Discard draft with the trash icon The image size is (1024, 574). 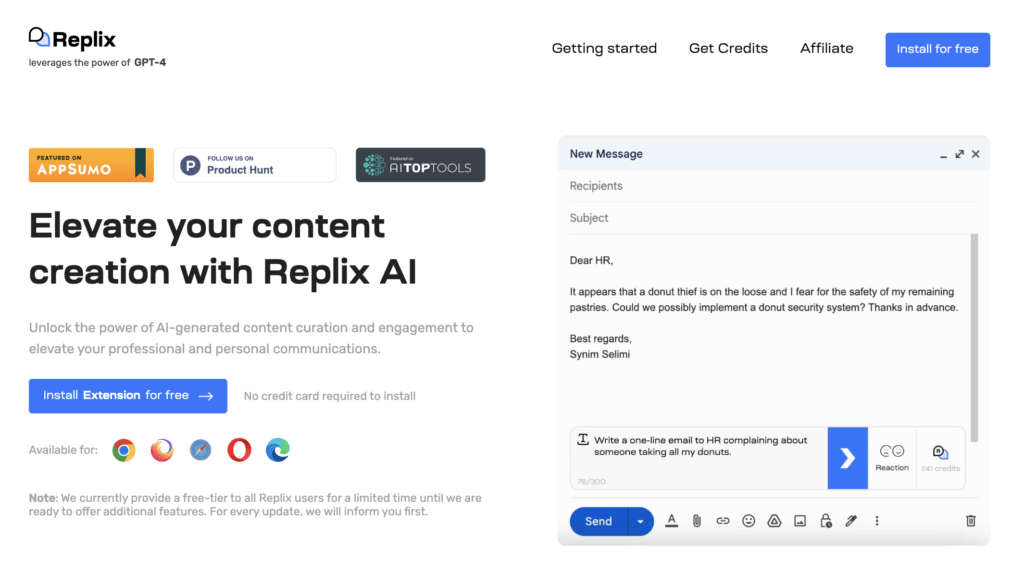[x=971, y=521]
